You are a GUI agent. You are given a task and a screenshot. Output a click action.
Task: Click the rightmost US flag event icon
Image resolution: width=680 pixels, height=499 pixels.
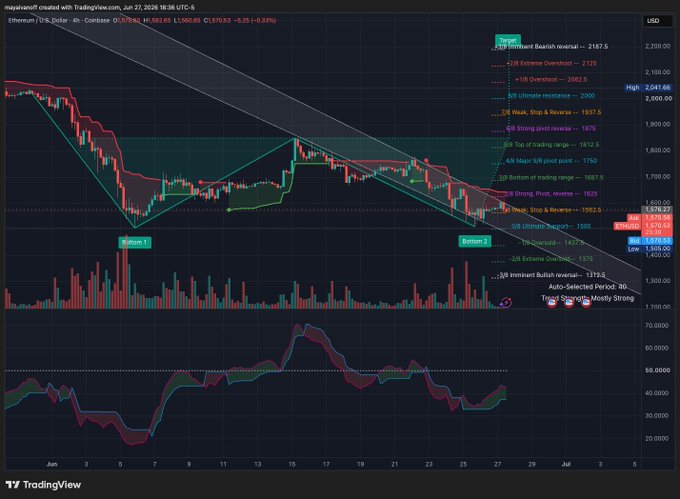pos(586,303)
